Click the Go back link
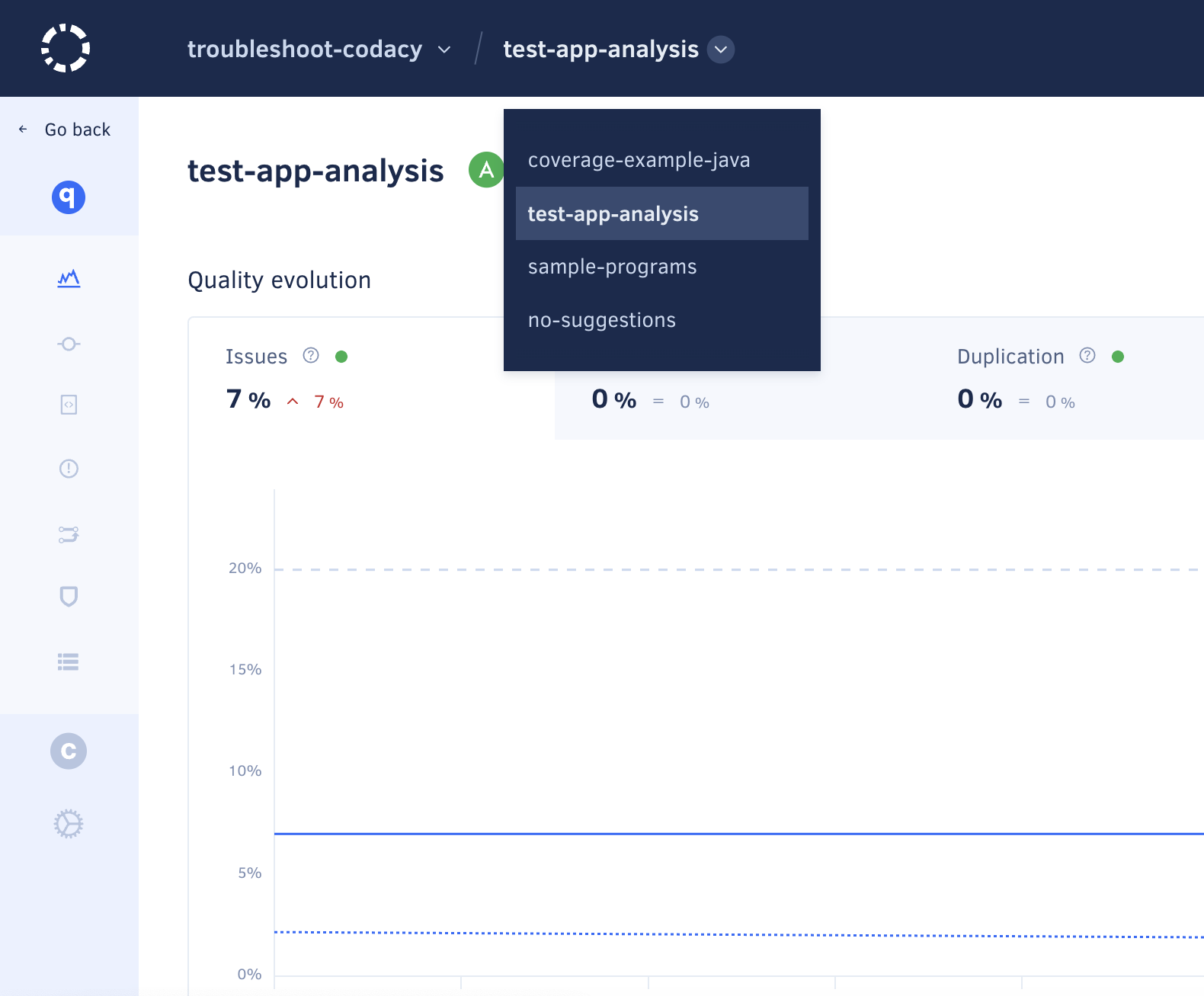1204x996 pixels. [x=65, y=130]
